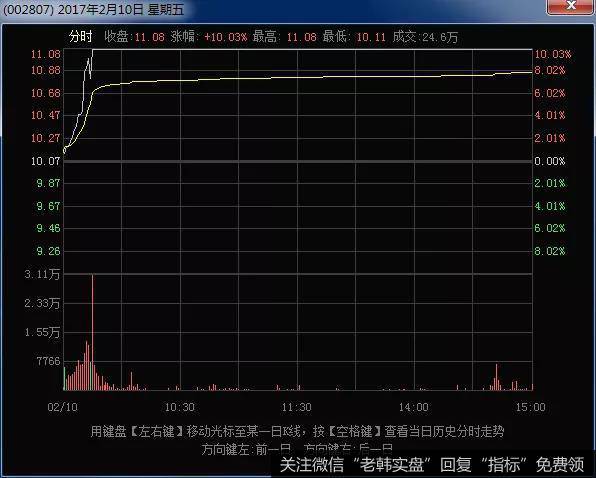Click the 分时 chart label
Viewport: 596px width, 478px height.
coord(81,36)
